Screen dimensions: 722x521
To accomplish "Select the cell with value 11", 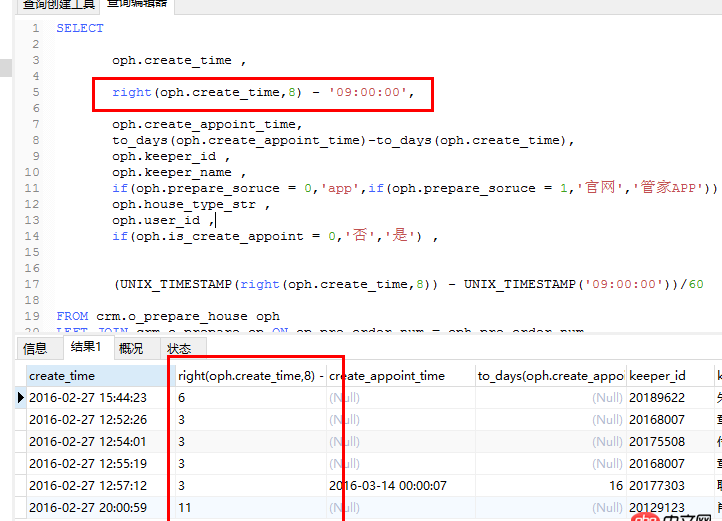I will (250, 508).
